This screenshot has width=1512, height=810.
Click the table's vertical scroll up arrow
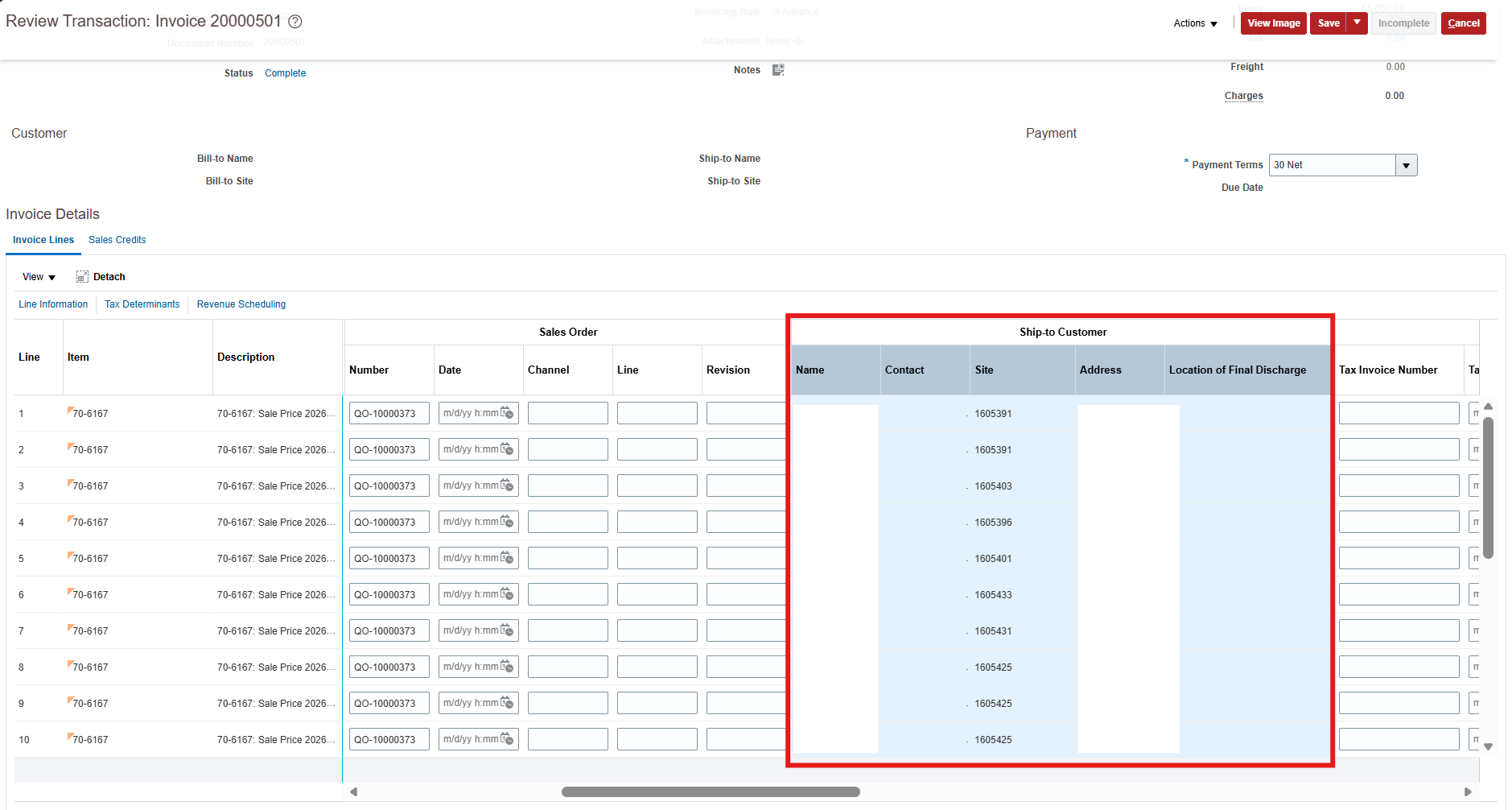(1489, 407)
